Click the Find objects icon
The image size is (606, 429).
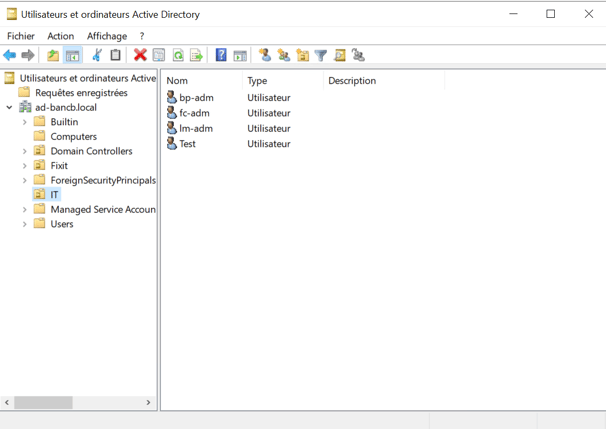click(340, 55)
